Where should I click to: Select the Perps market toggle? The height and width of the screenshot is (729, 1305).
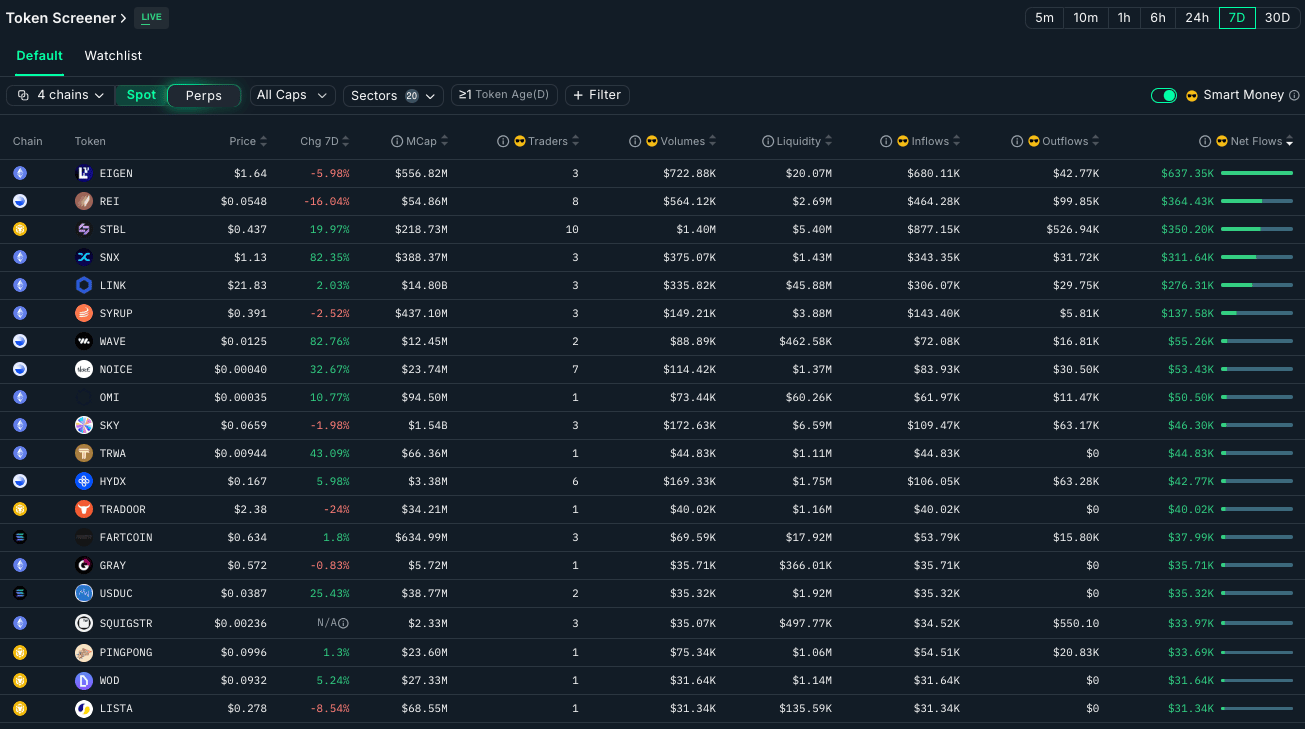click(x=204, y=95)
